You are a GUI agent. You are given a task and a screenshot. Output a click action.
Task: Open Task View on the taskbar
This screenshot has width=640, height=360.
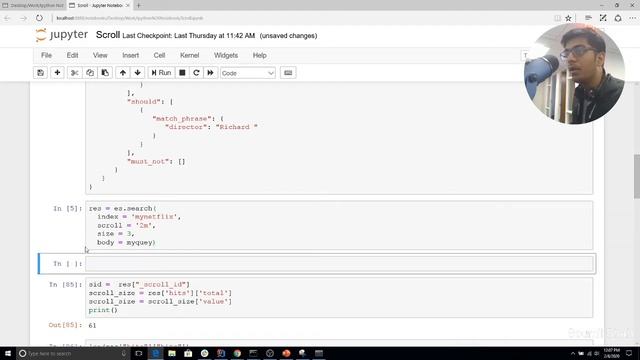tap(139, 353)
